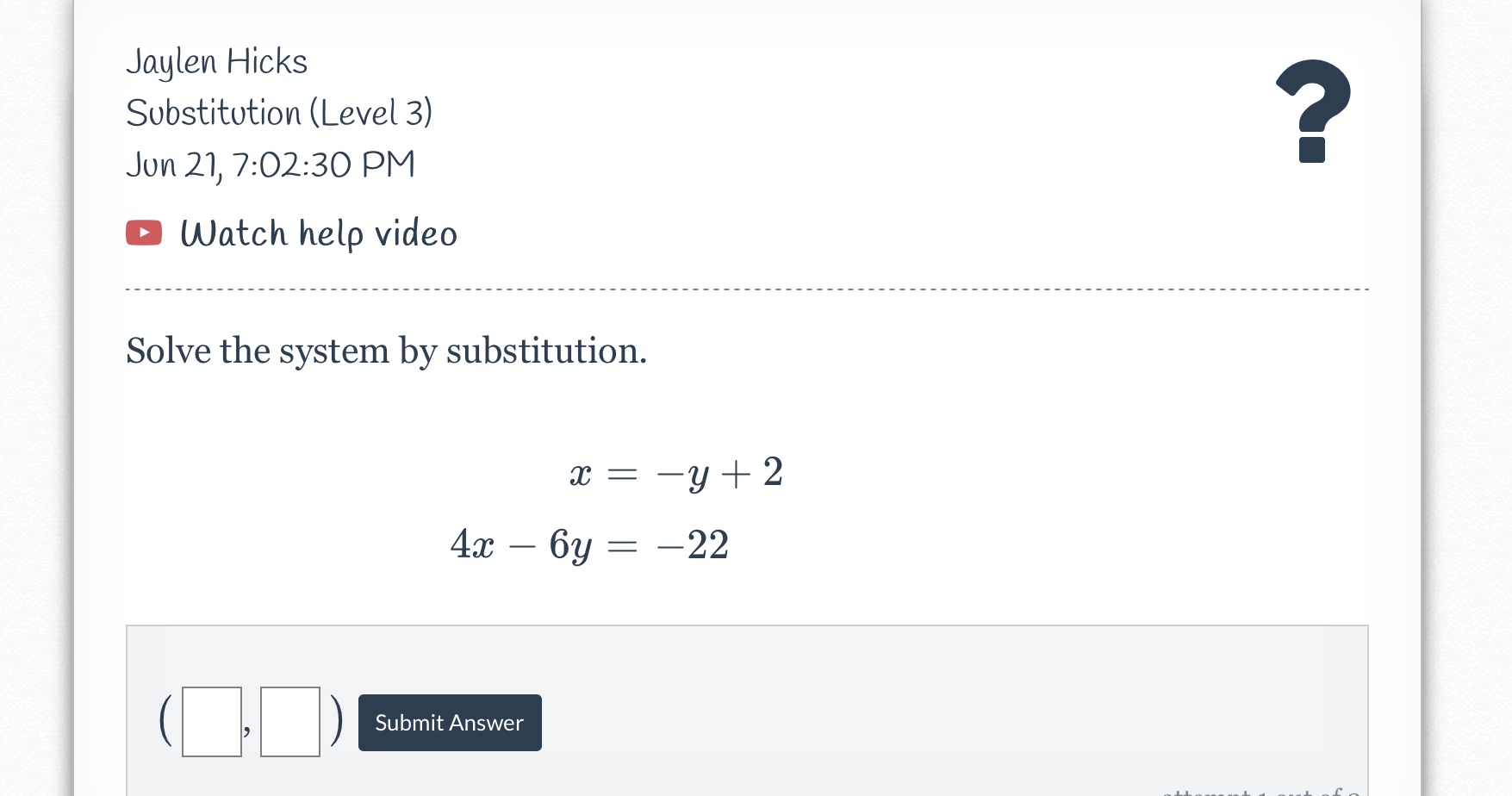Screen dimensions: 1512x796
Task: Click the equation 4x - 6y = -22
Action: coord(590,543)
